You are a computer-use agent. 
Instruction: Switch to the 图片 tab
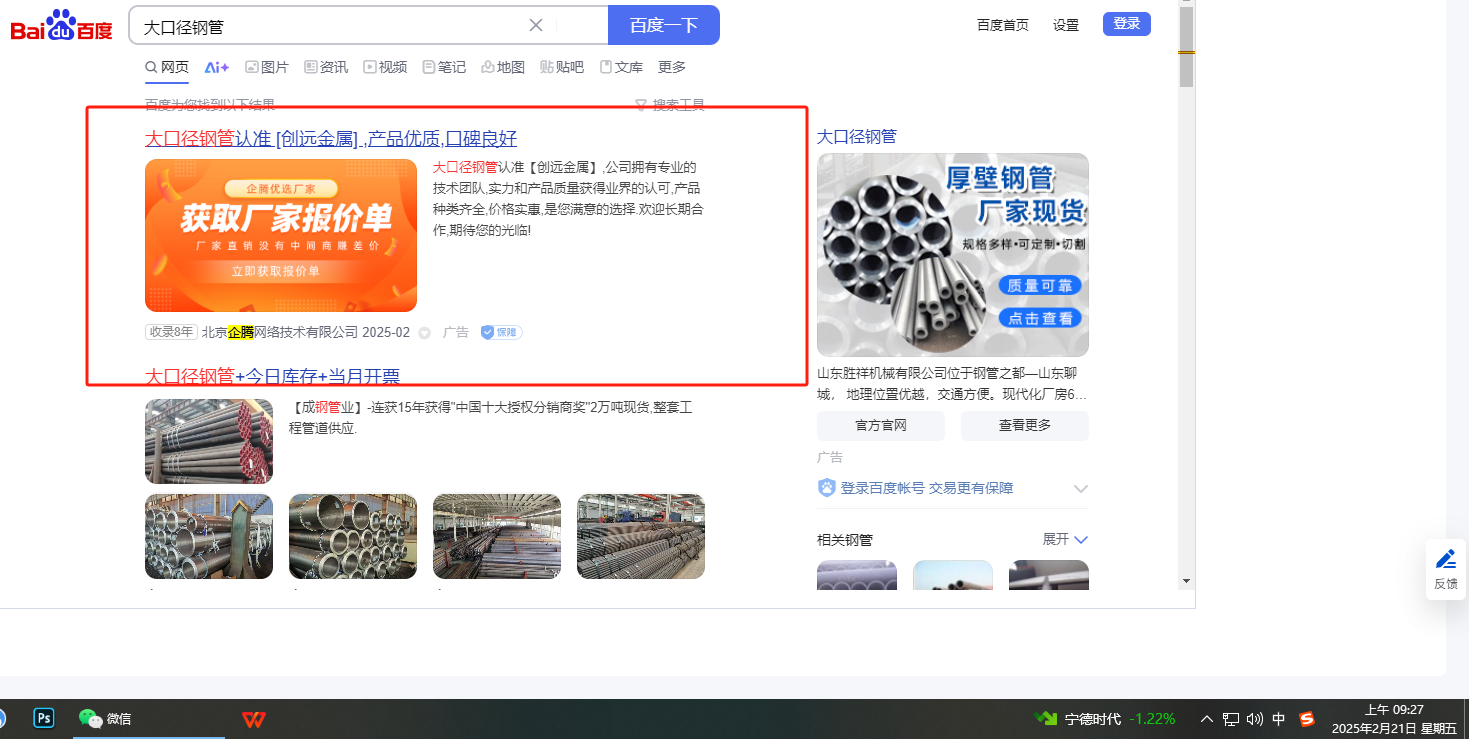pos(267,67)
